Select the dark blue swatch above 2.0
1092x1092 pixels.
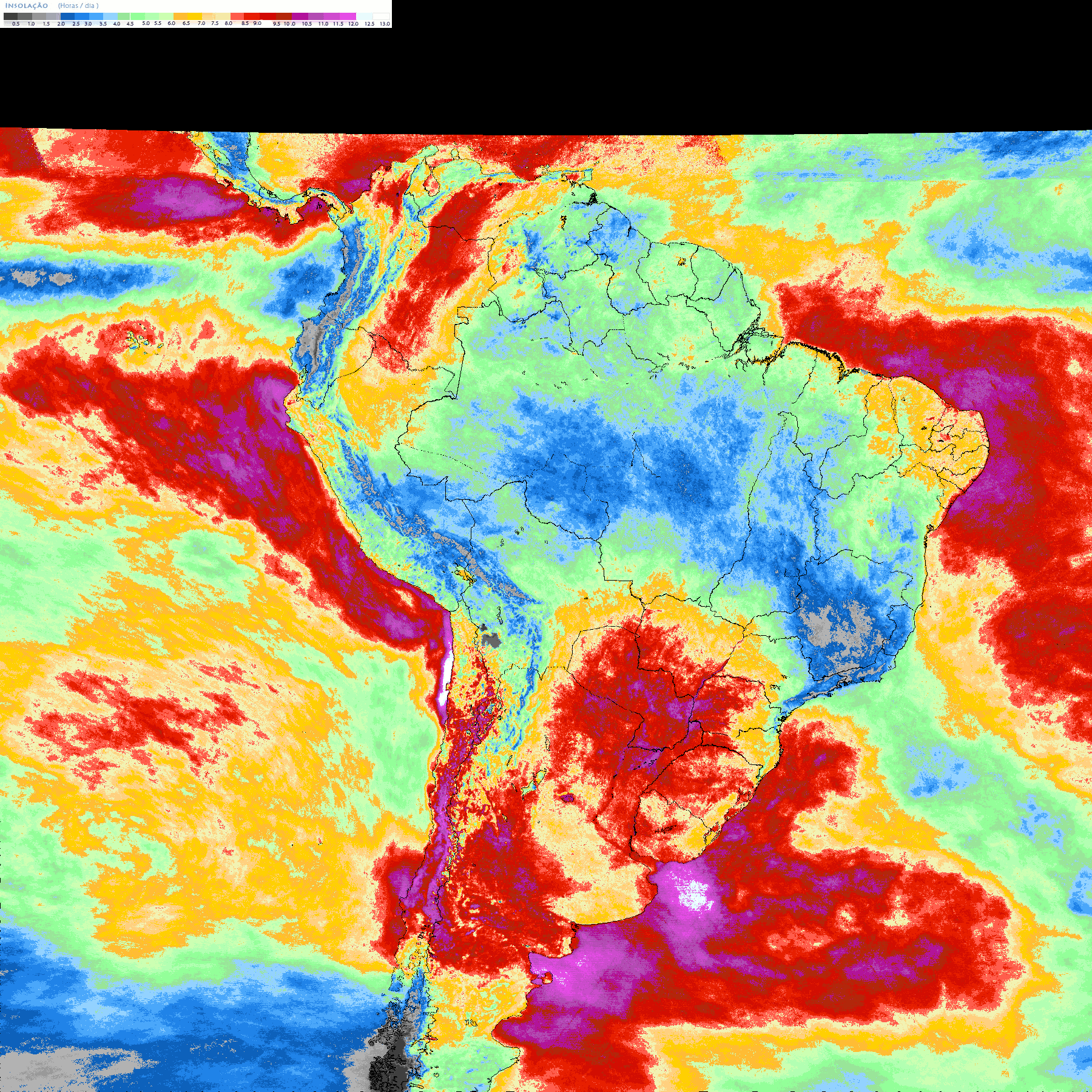point(67,16)
